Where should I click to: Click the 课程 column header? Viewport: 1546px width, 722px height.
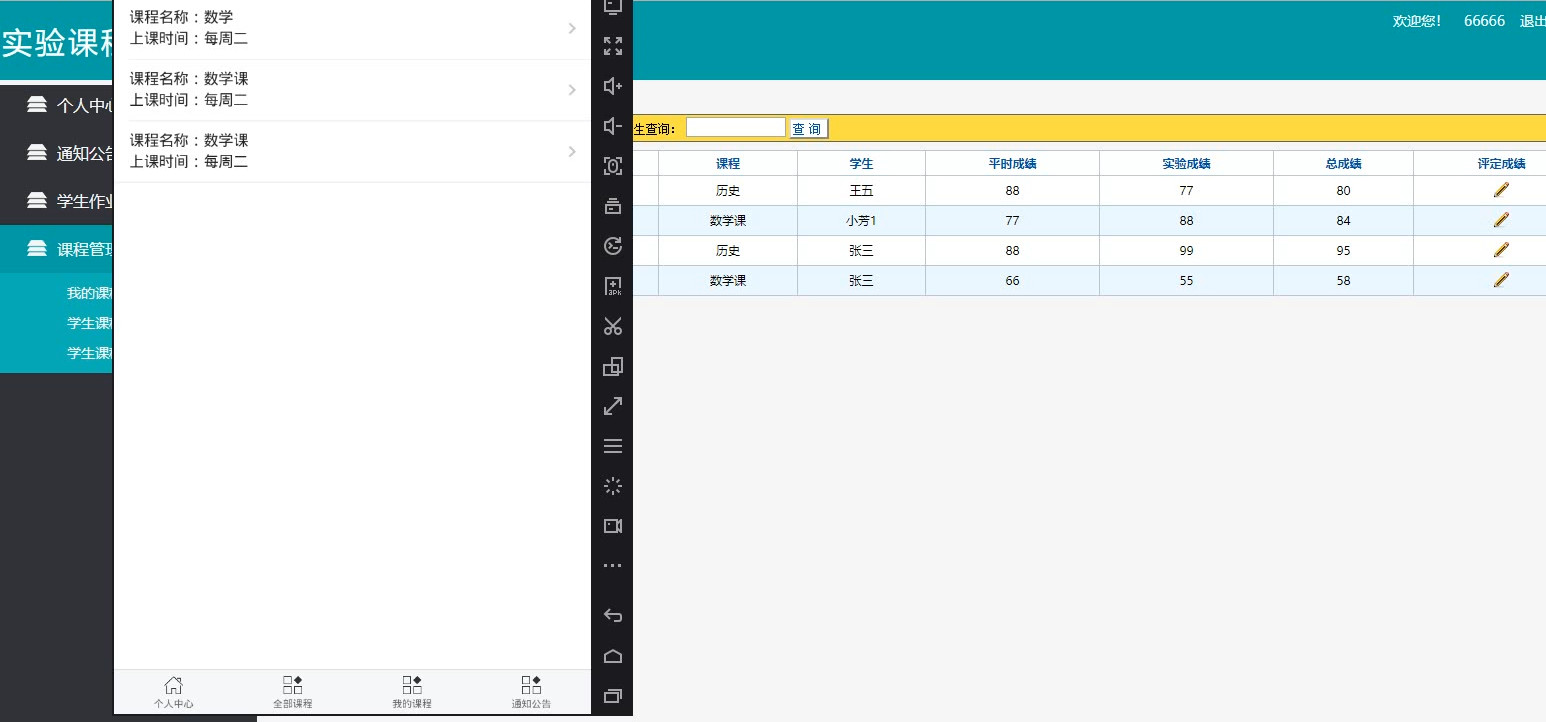tap(728, 163)
